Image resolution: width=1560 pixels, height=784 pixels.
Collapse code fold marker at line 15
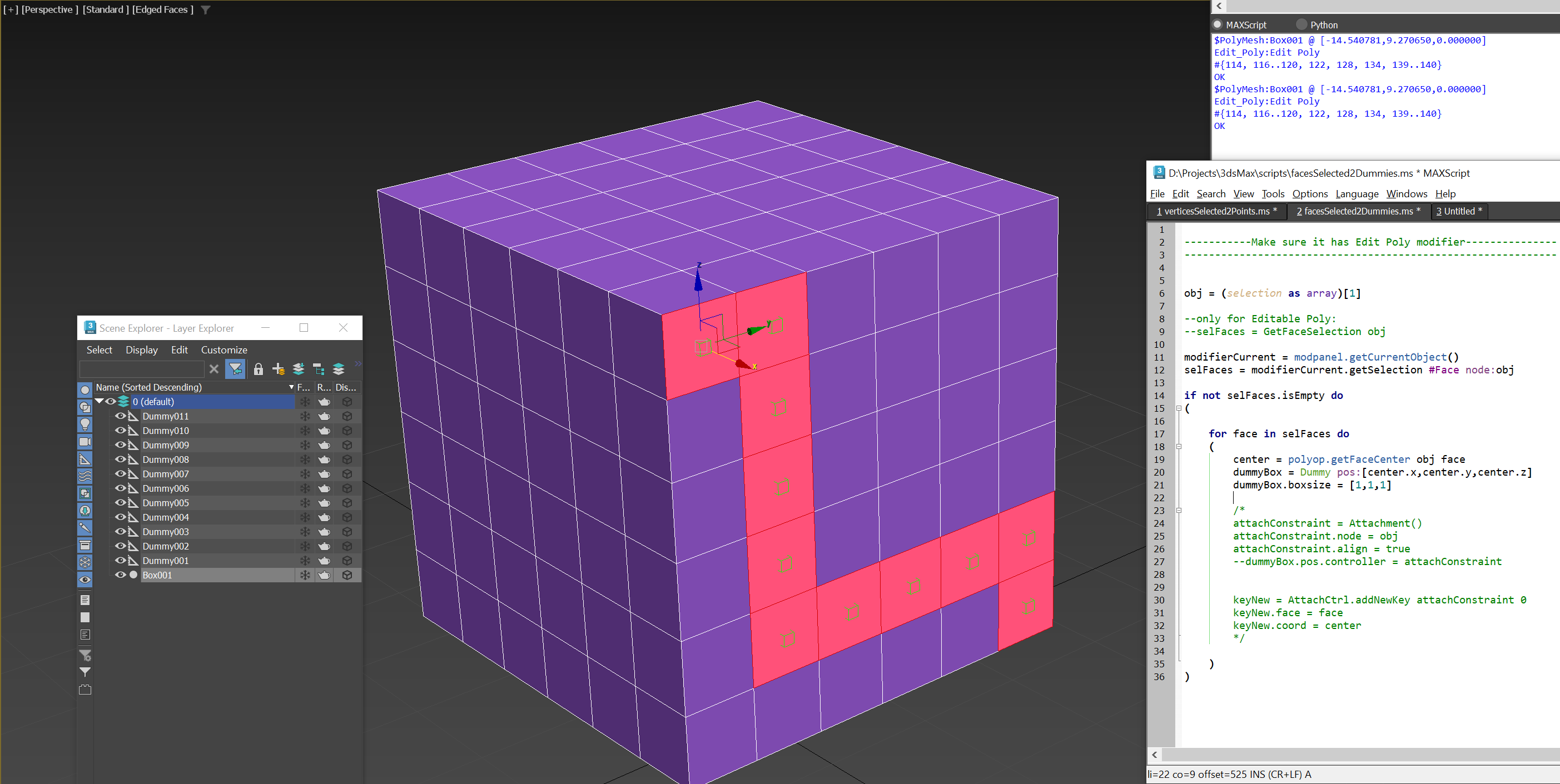(1179, 408)
